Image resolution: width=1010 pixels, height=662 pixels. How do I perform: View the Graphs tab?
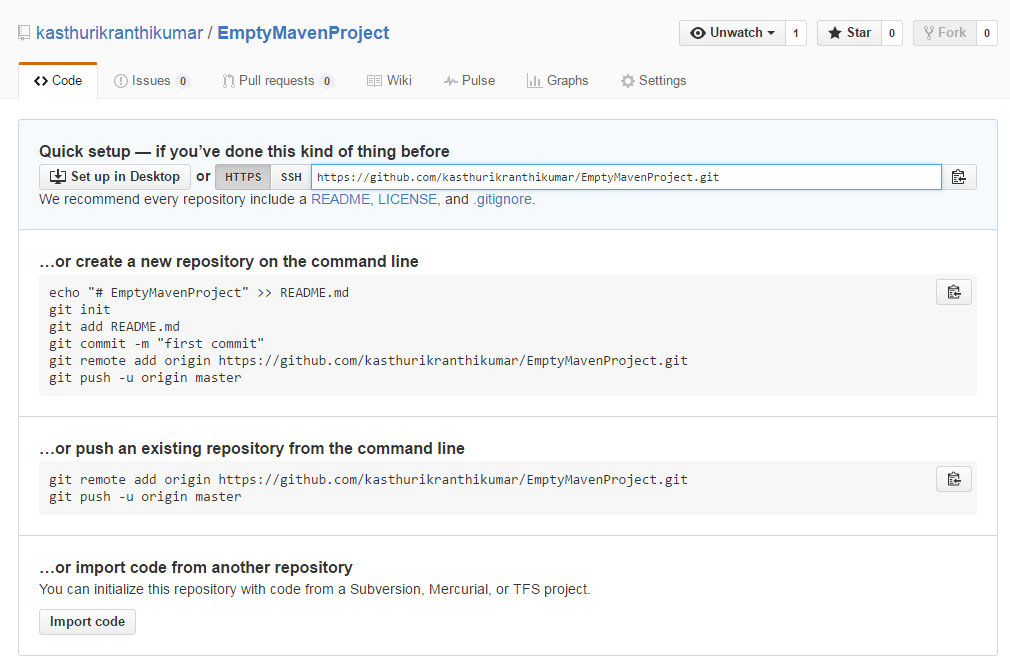coord(557,81)
